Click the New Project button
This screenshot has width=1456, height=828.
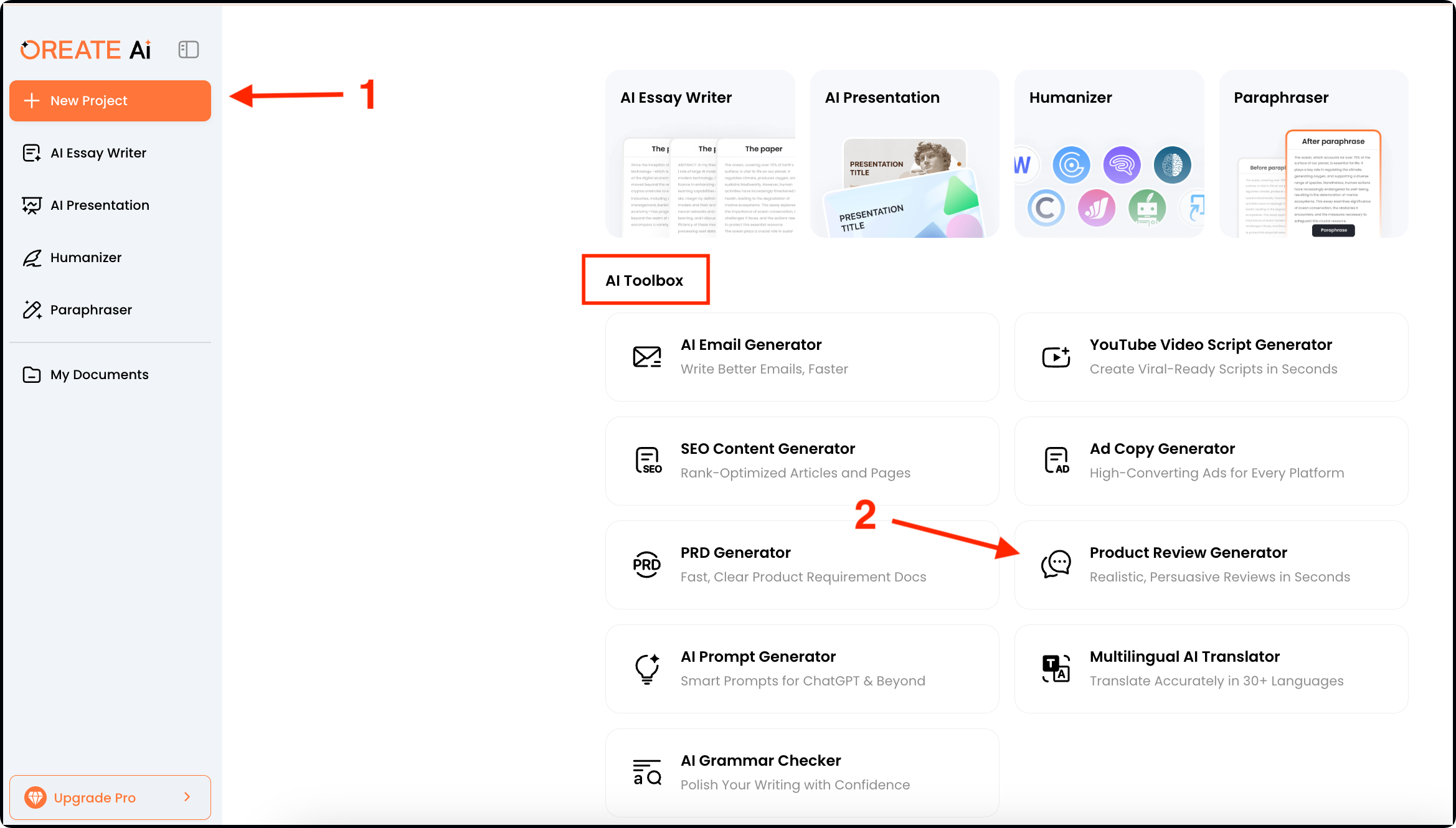tap(110, 101)
